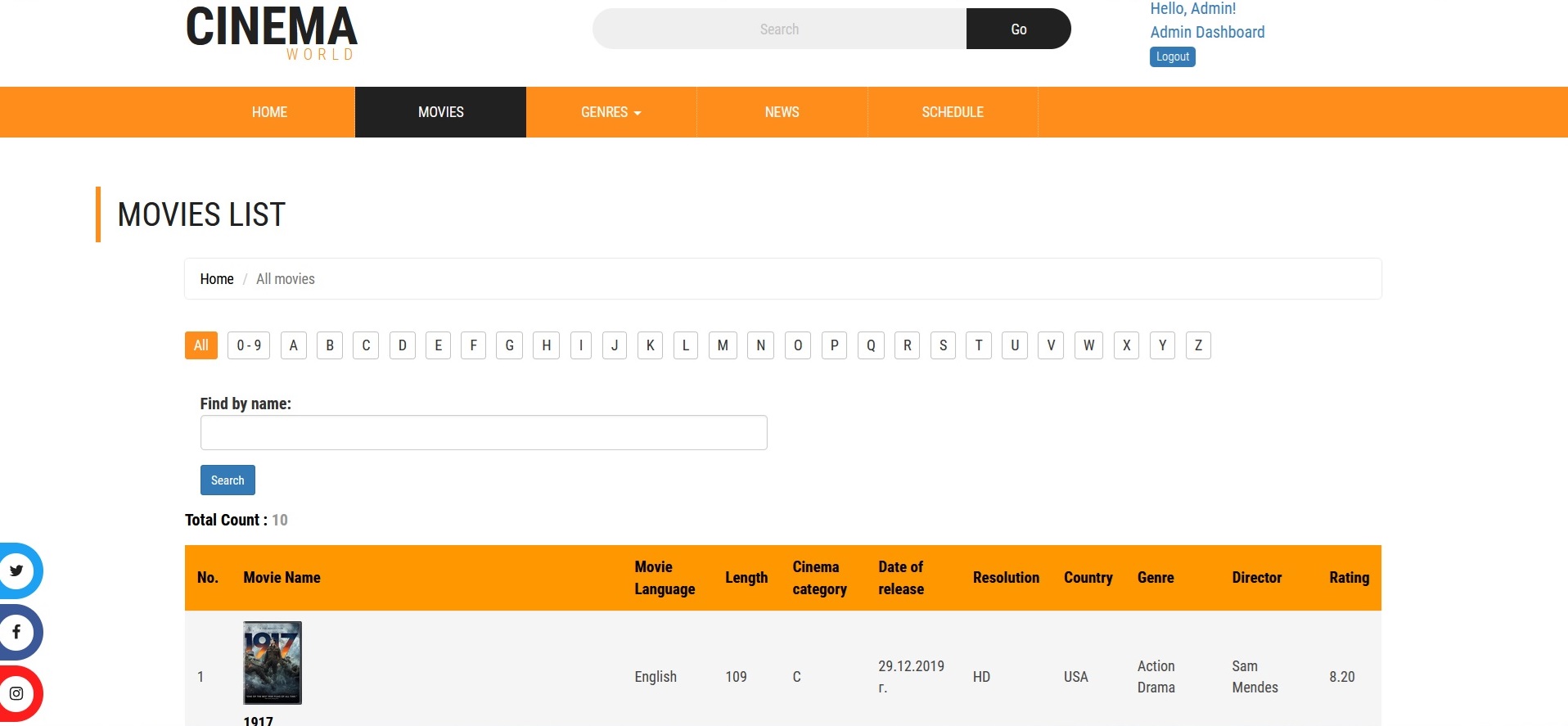Click the Home breadcrumb link

click(217, 279)
